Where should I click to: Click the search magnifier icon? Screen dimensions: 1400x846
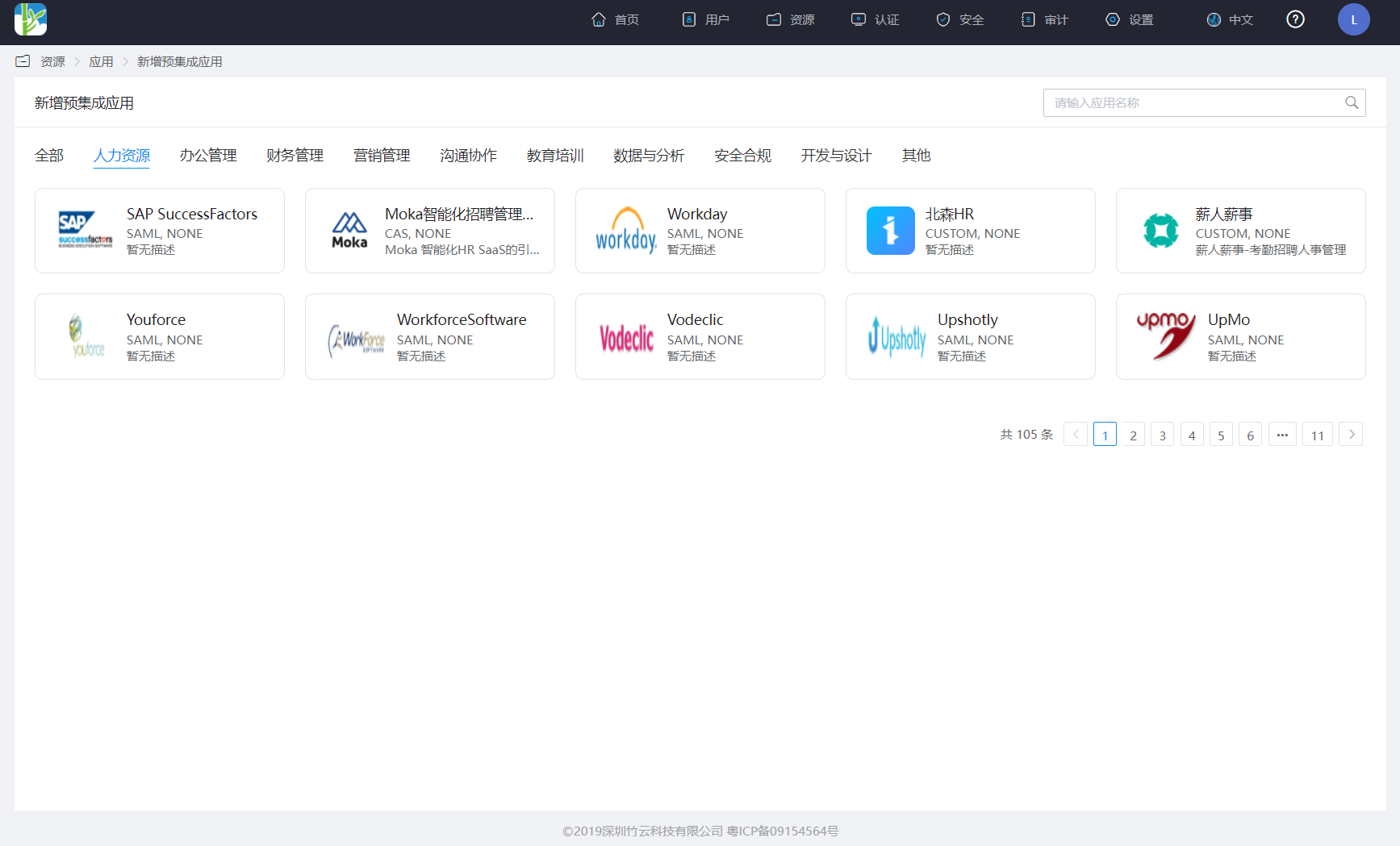point(1352,102)
